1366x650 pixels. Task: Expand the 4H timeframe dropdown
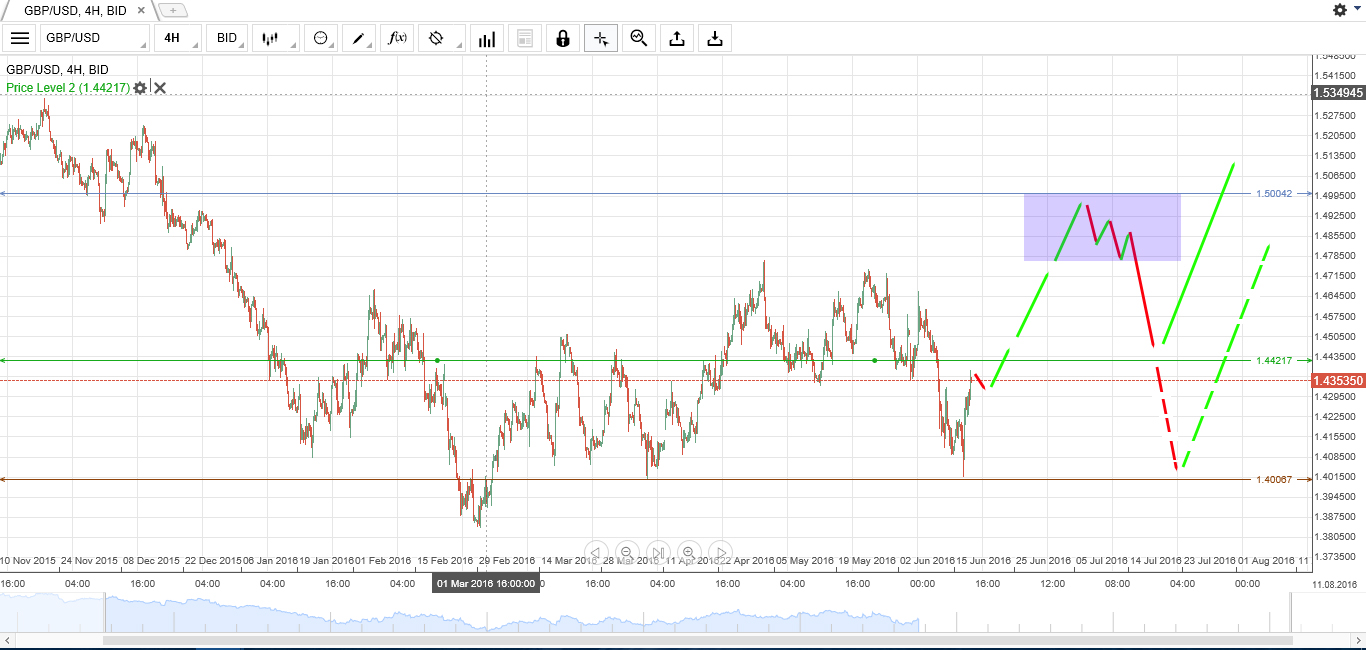[x=178, y=39]
